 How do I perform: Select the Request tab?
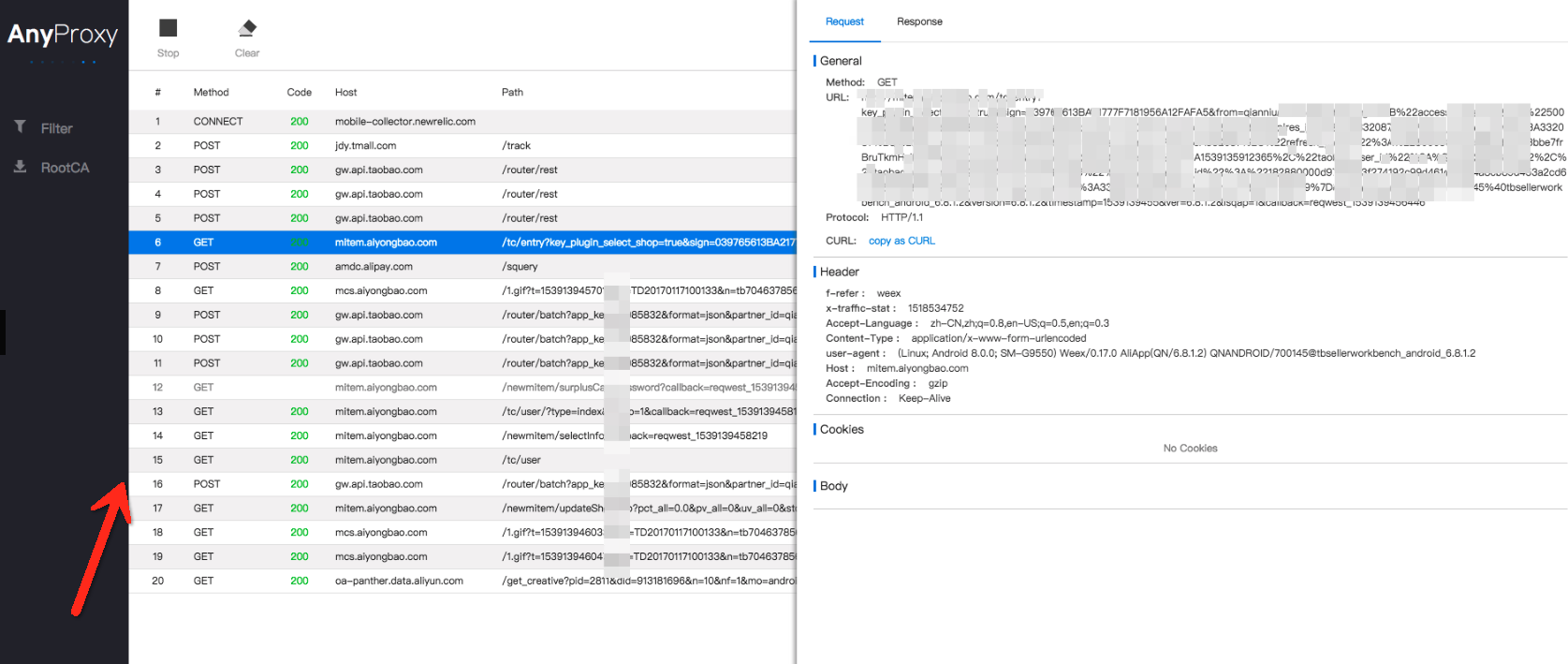(x=844, y=22)
